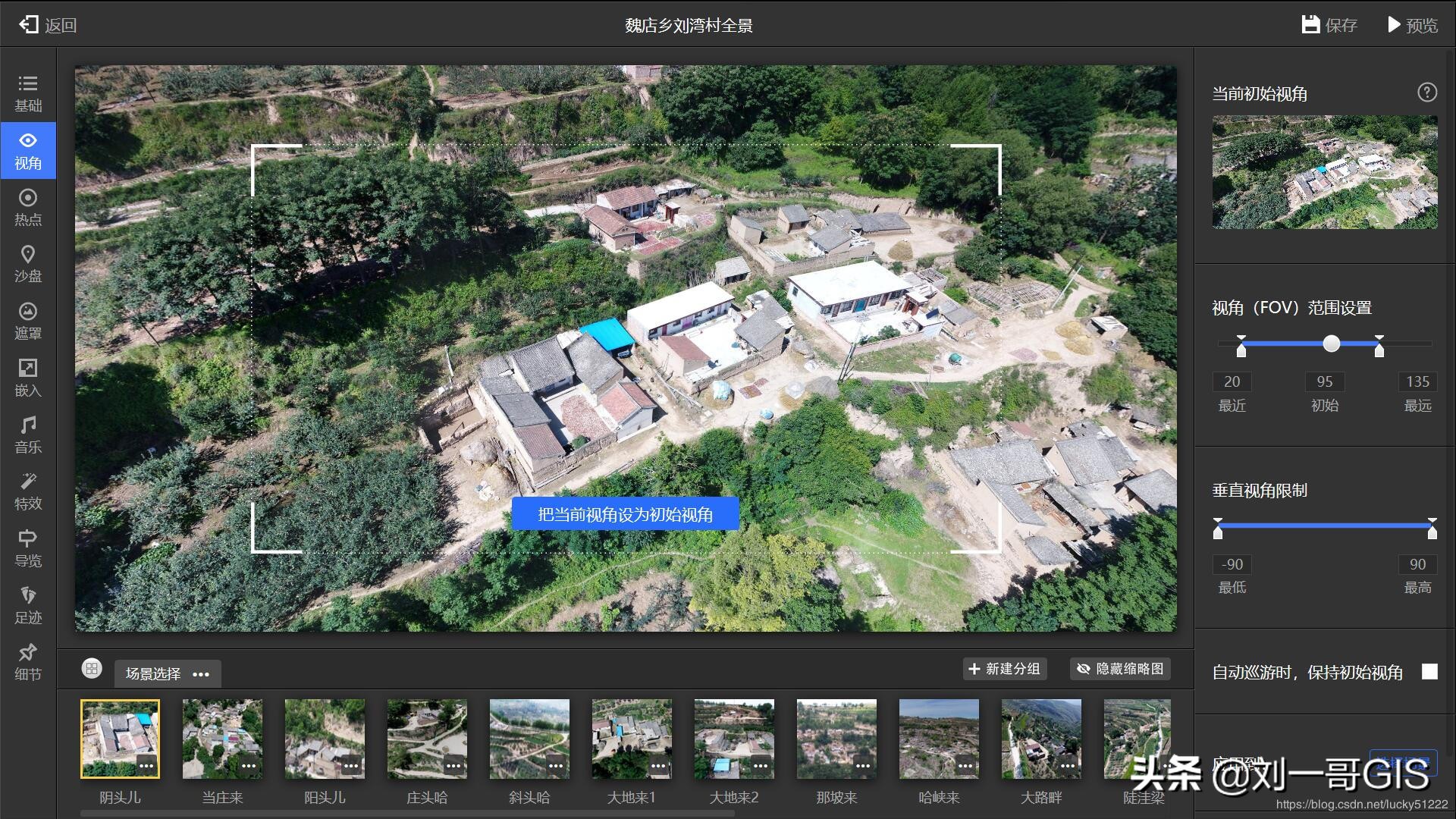Click the 足迹 footprint tool
This screenshot has height=819, width=1456.
pos(28,605)
